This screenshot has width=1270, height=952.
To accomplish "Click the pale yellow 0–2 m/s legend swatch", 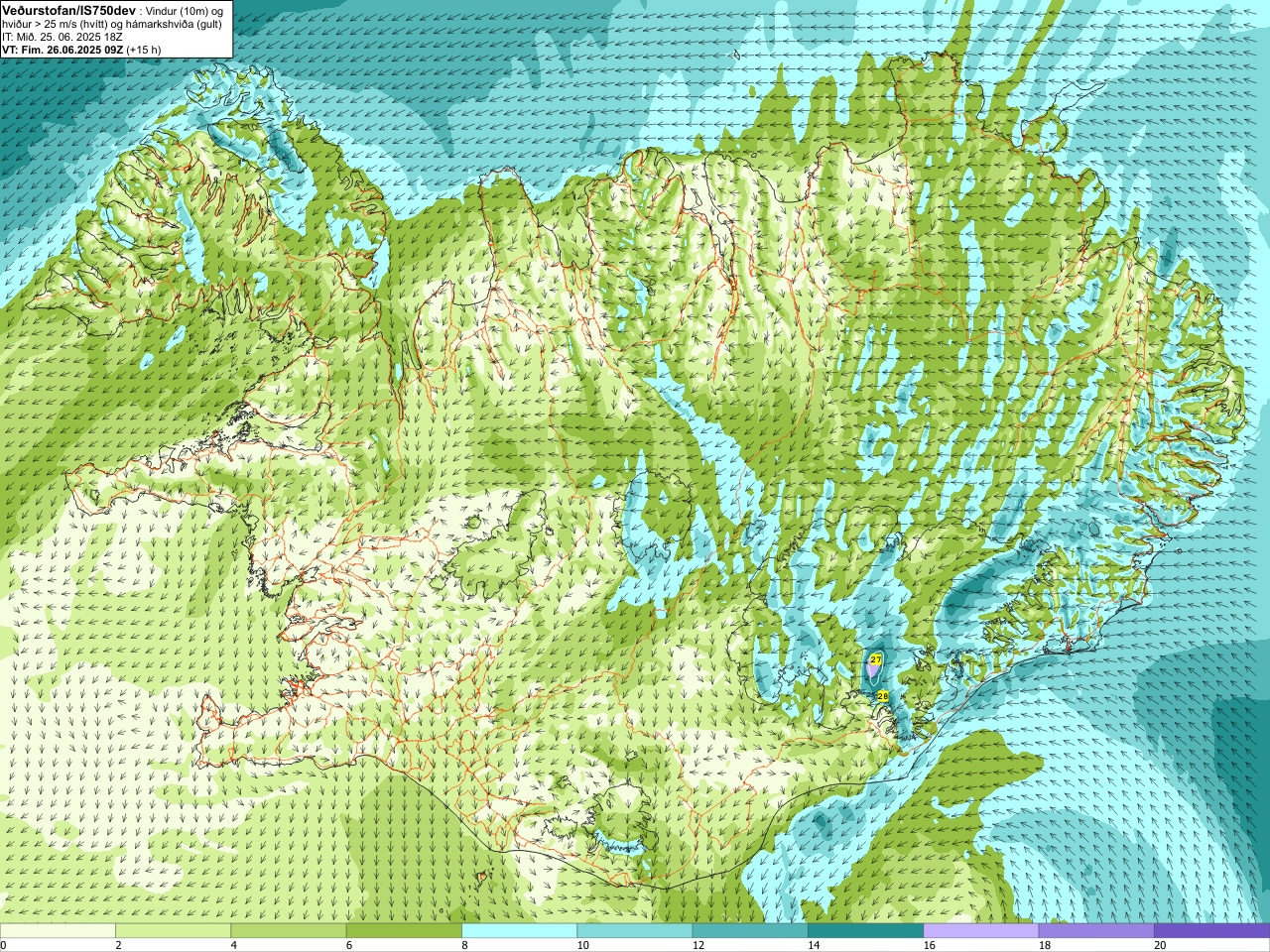I will tap(58, 930).
